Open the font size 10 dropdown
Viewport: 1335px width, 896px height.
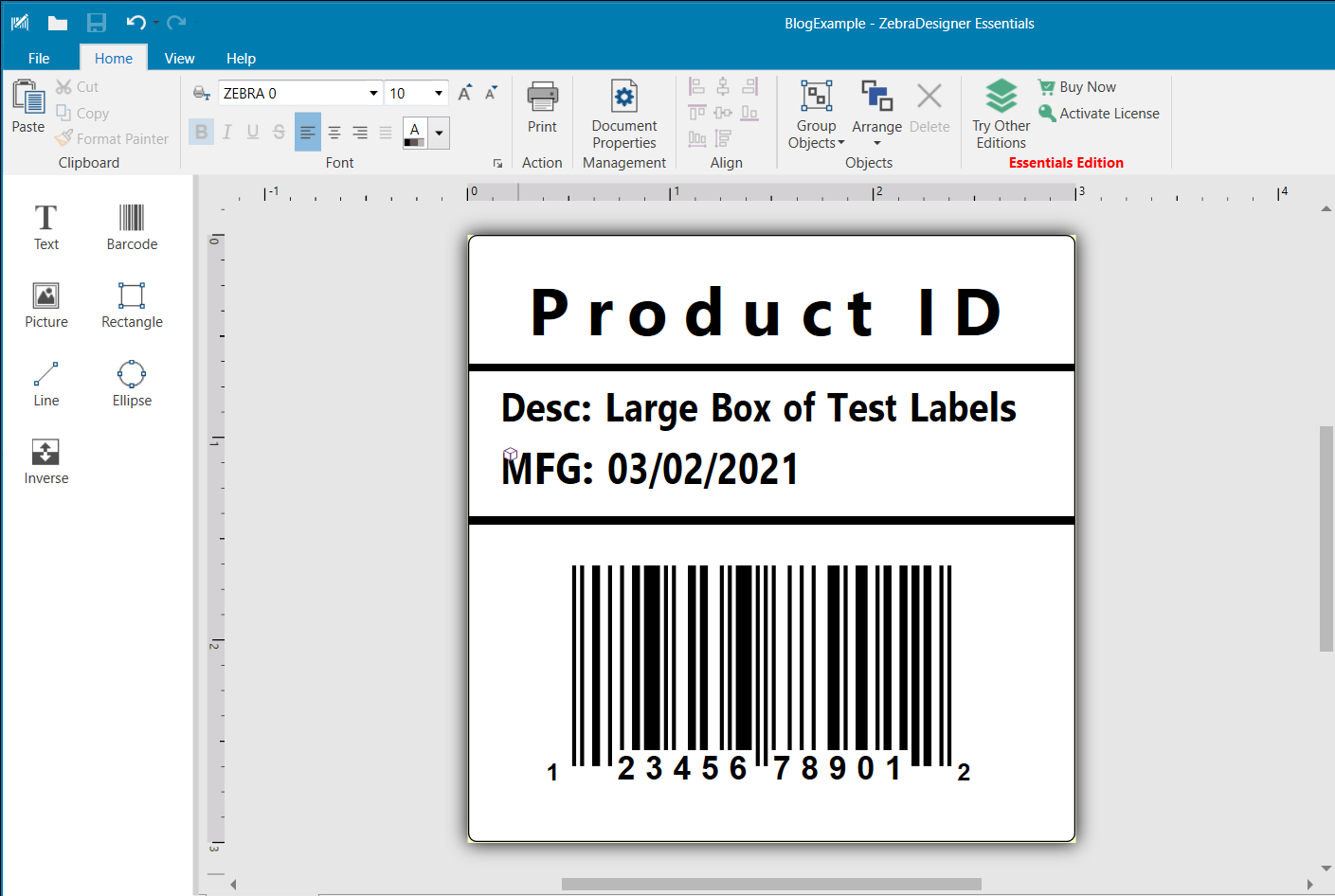point(439,93)
